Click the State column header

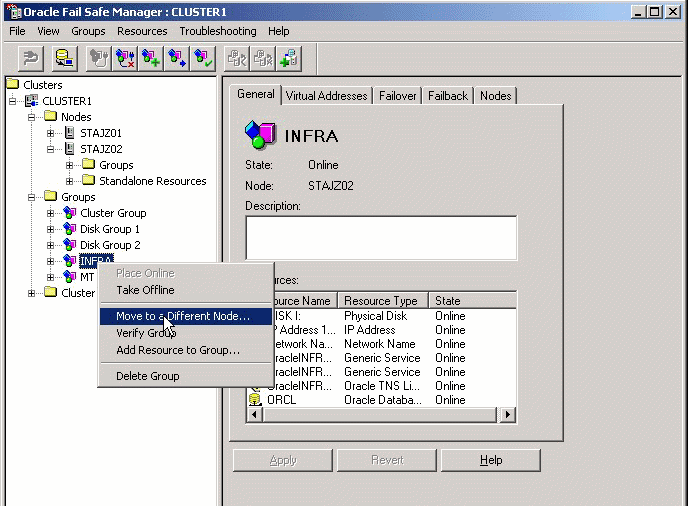[x=472, y=301]
